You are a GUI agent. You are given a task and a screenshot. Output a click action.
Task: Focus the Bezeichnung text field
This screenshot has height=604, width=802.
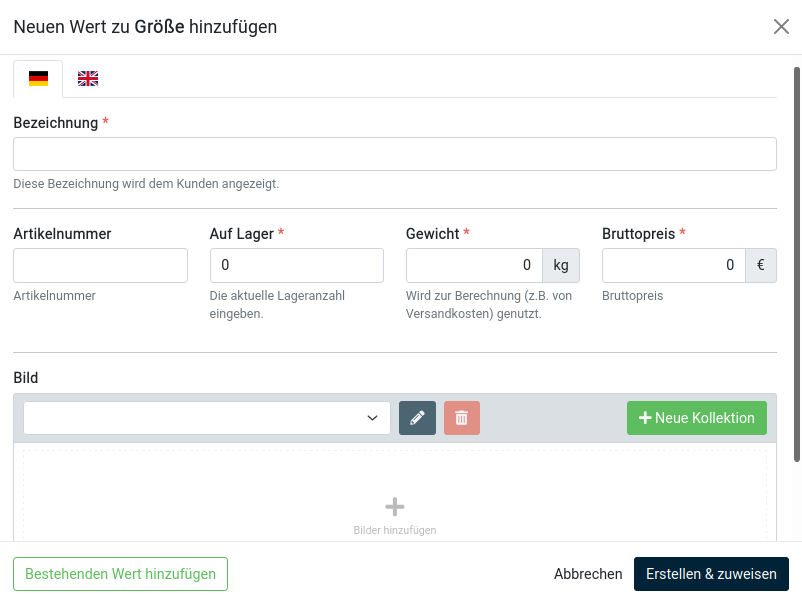pyautogui.click(x=394, y=154)
